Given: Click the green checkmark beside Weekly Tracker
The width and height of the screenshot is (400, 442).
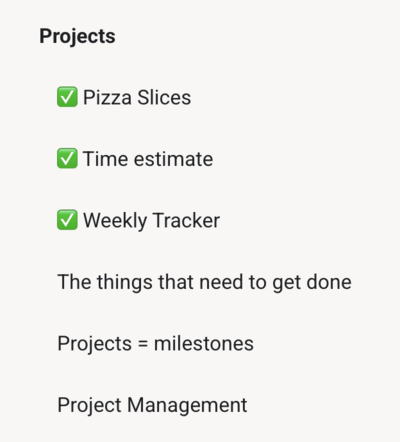Looking at the screenshot, I should coord(67,220).
